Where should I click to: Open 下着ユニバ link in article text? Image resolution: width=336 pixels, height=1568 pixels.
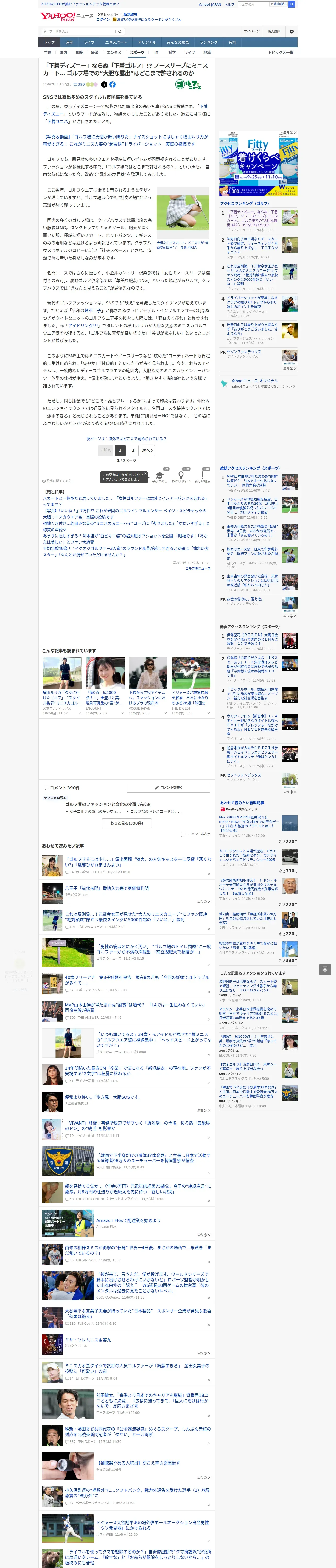point(58,122)
